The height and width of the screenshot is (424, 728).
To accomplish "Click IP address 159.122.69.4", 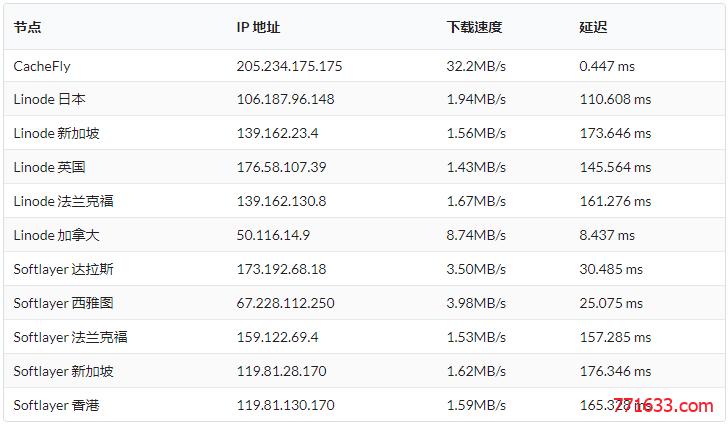I will click(277, 337).
